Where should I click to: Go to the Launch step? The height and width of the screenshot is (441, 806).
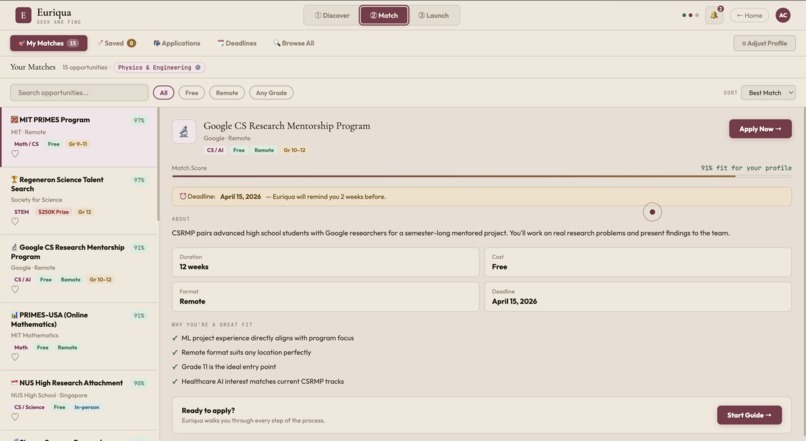(433, 15)
